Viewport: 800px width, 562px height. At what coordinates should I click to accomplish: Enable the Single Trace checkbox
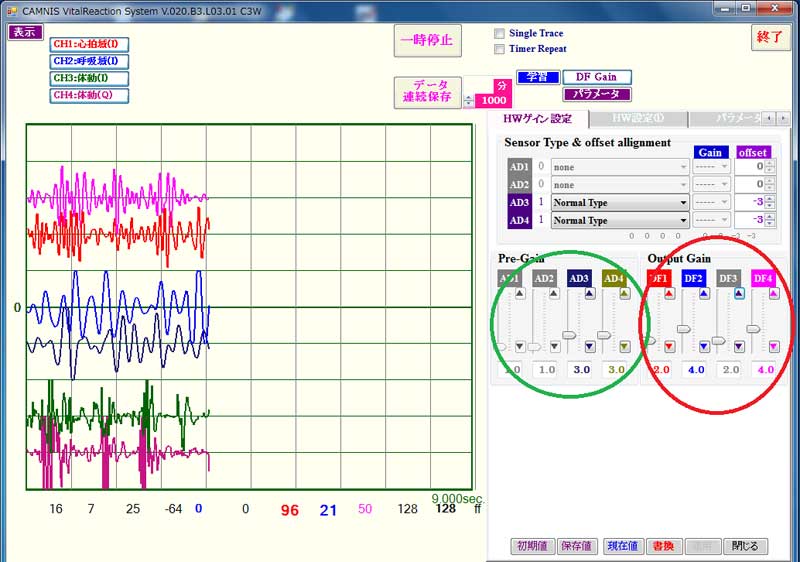500,33
